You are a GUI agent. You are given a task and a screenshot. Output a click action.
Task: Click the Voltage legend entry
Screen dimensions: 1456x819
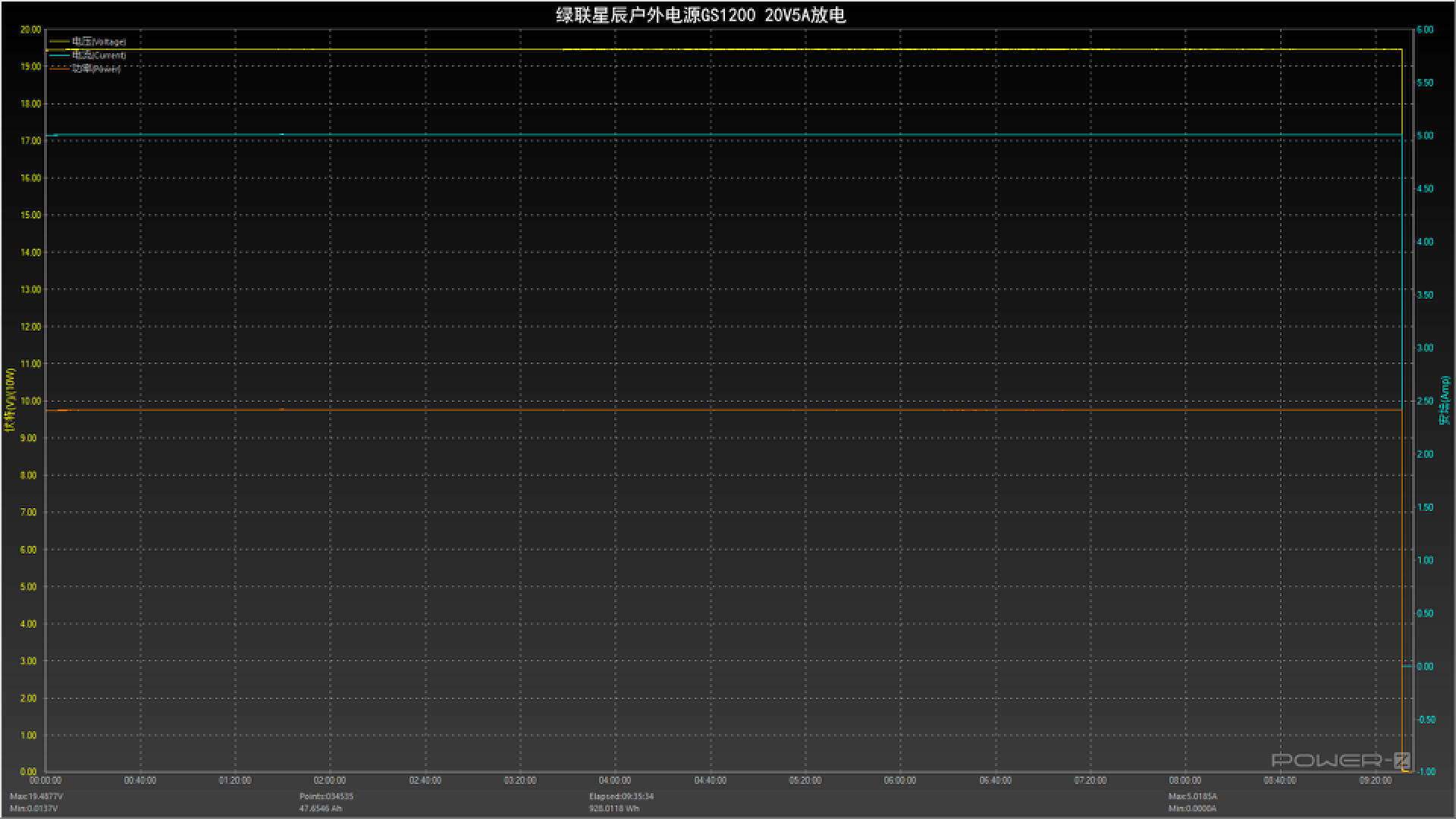(99, 42)
